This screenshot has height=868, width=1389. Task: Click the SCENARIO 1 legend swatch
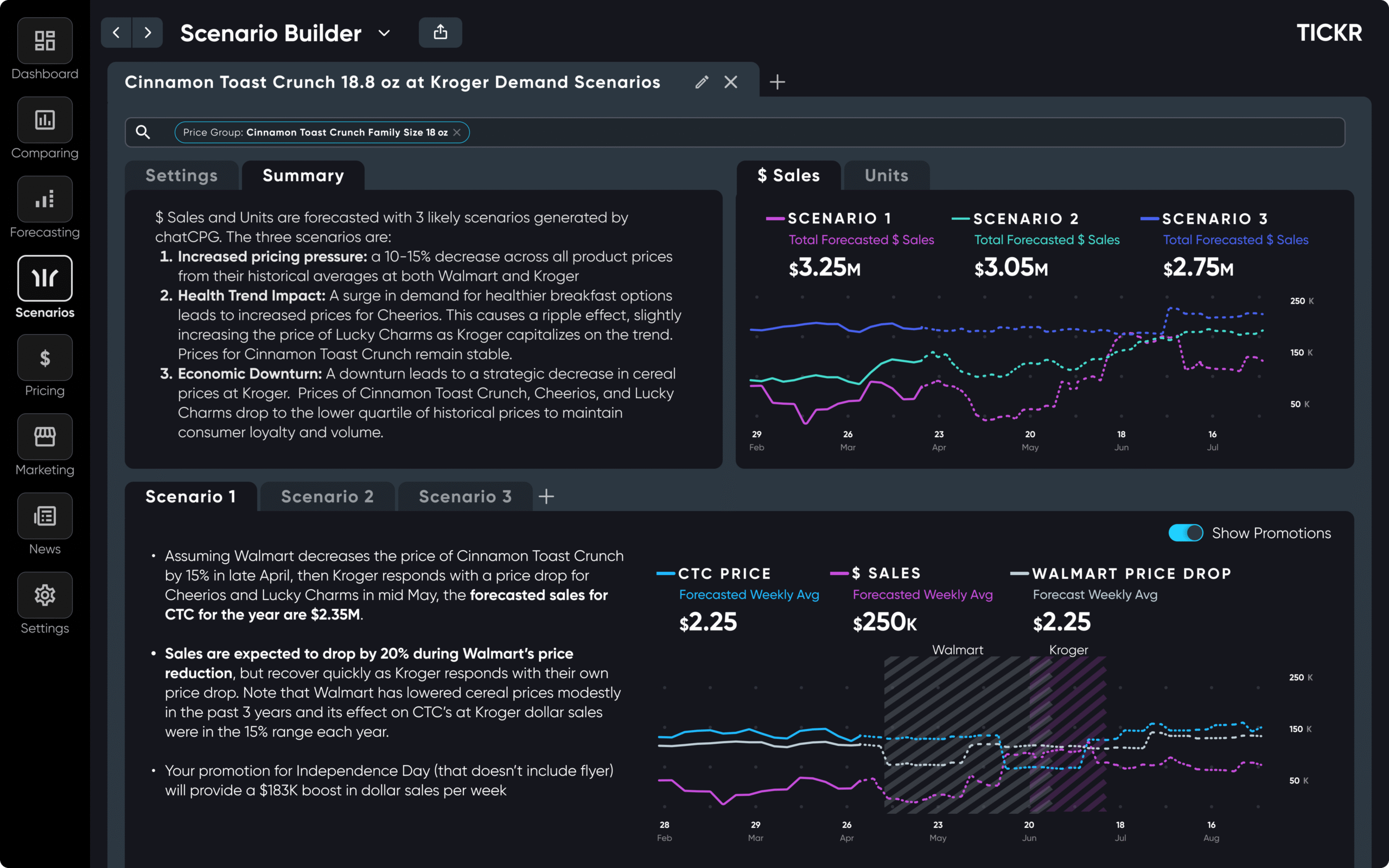pos(775,219)
